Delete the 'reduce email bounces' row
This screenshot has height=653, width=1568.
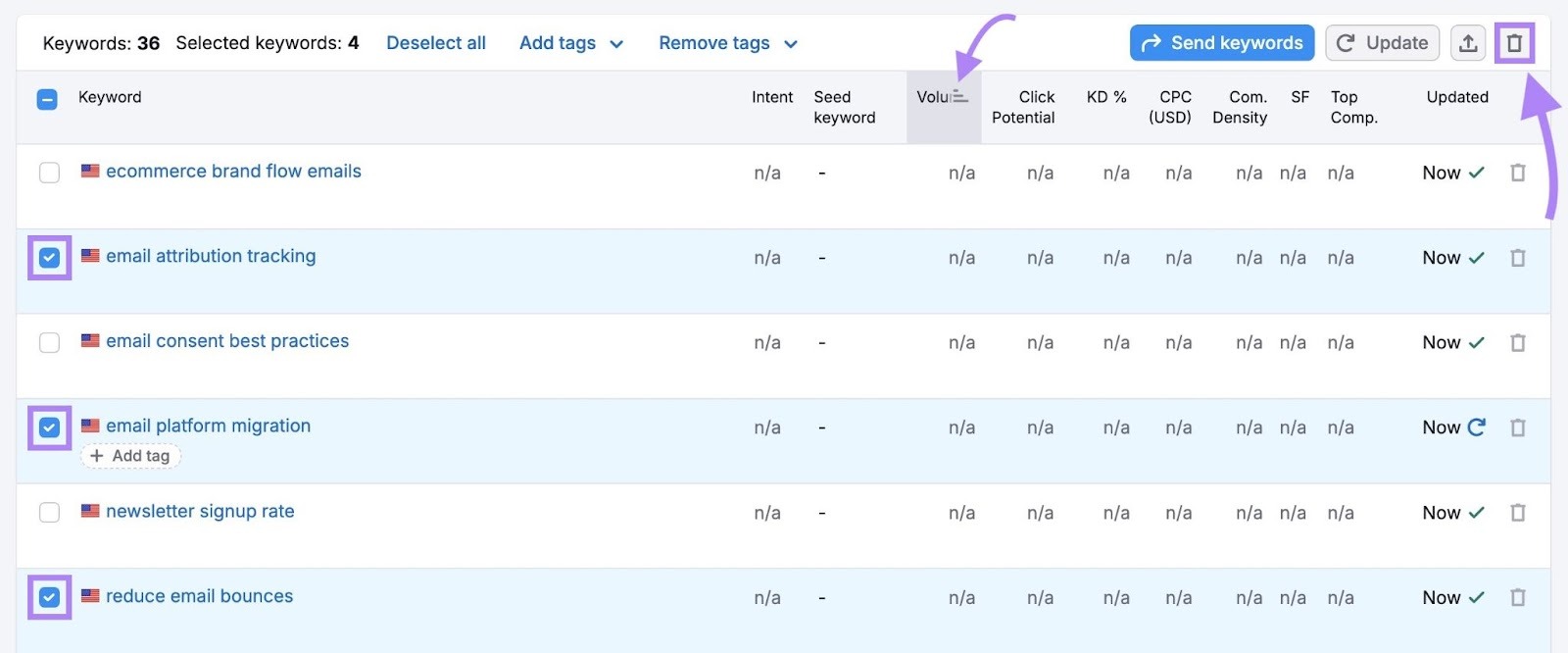click(1517, 598)
